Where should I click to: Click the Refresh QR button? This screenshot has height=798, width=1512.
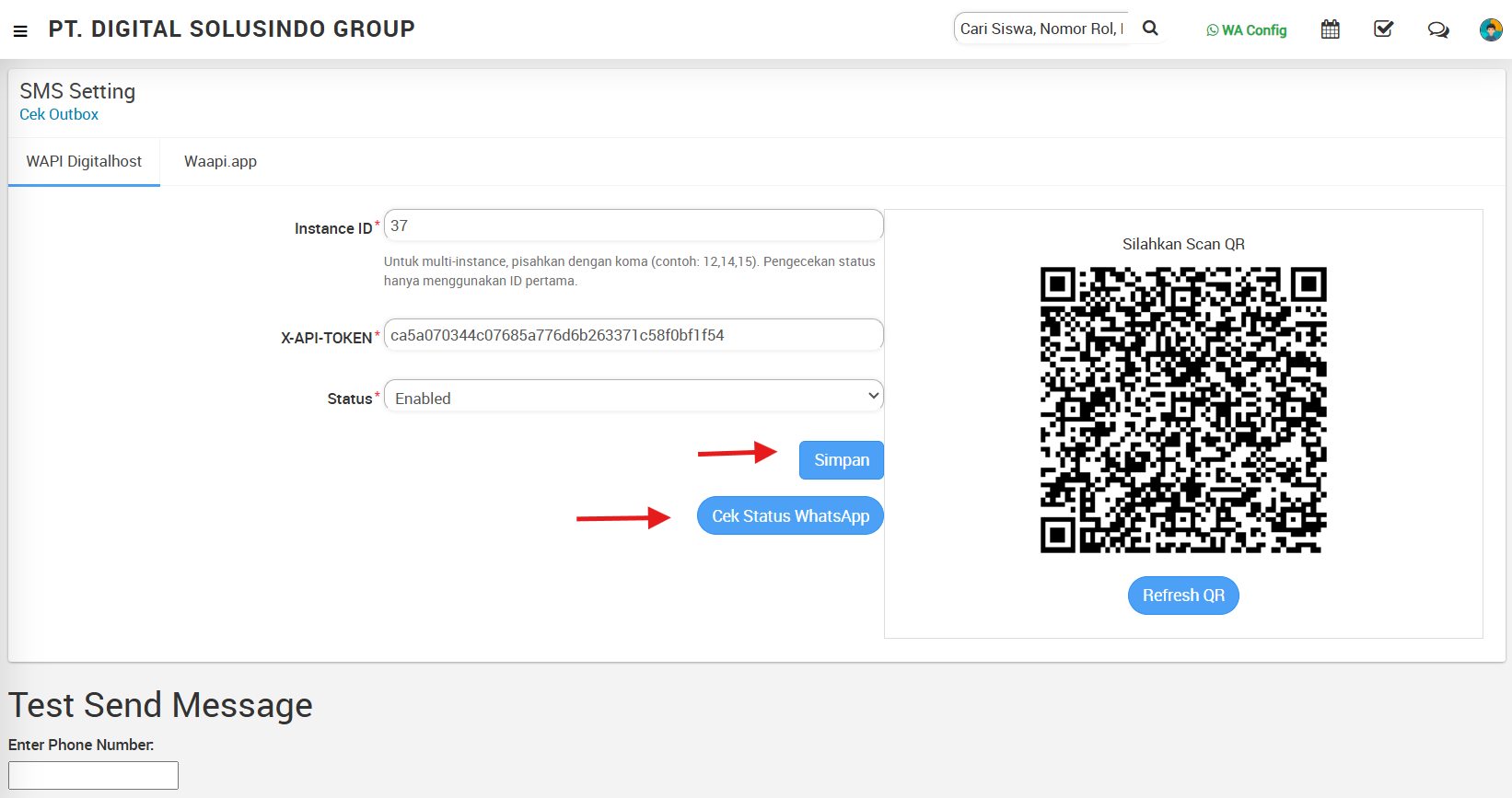pyautogui.click(x=1183, y=596)
